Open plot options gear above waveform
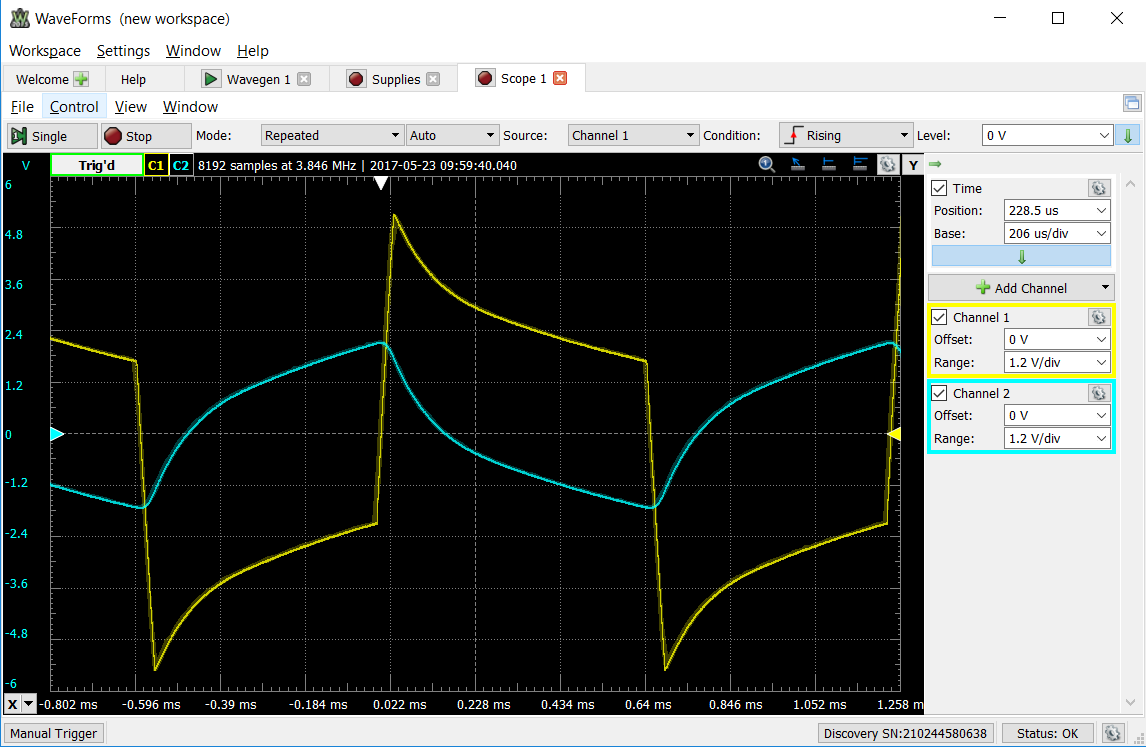Screen dimensions: 1146x747 pos(887,164)
